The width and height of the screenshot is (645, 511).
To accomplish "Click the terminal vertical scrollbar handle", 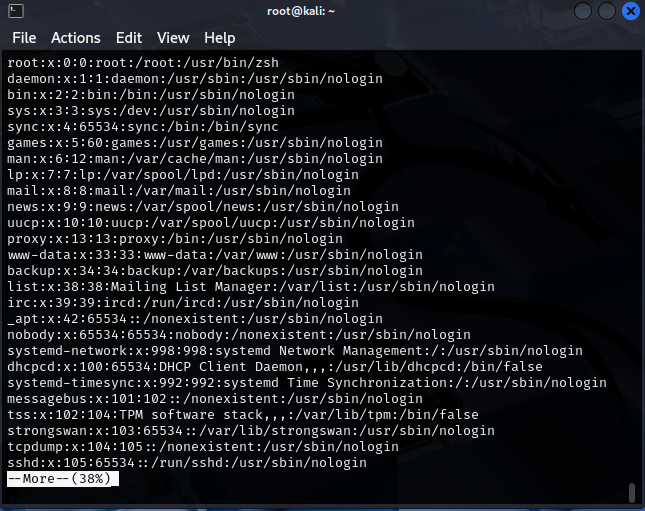I will 632,492.
